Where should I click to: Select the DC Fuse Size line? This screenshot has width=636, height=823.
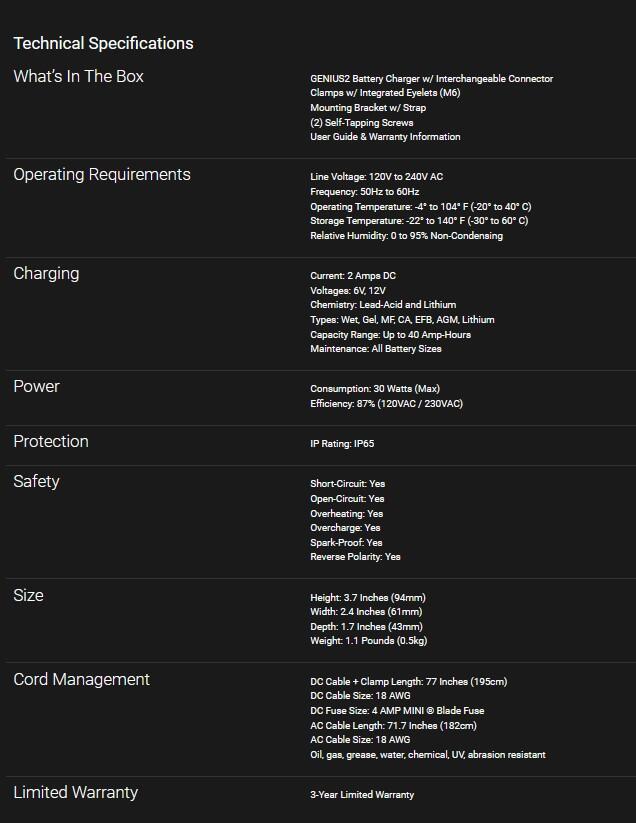click(397, 711)
